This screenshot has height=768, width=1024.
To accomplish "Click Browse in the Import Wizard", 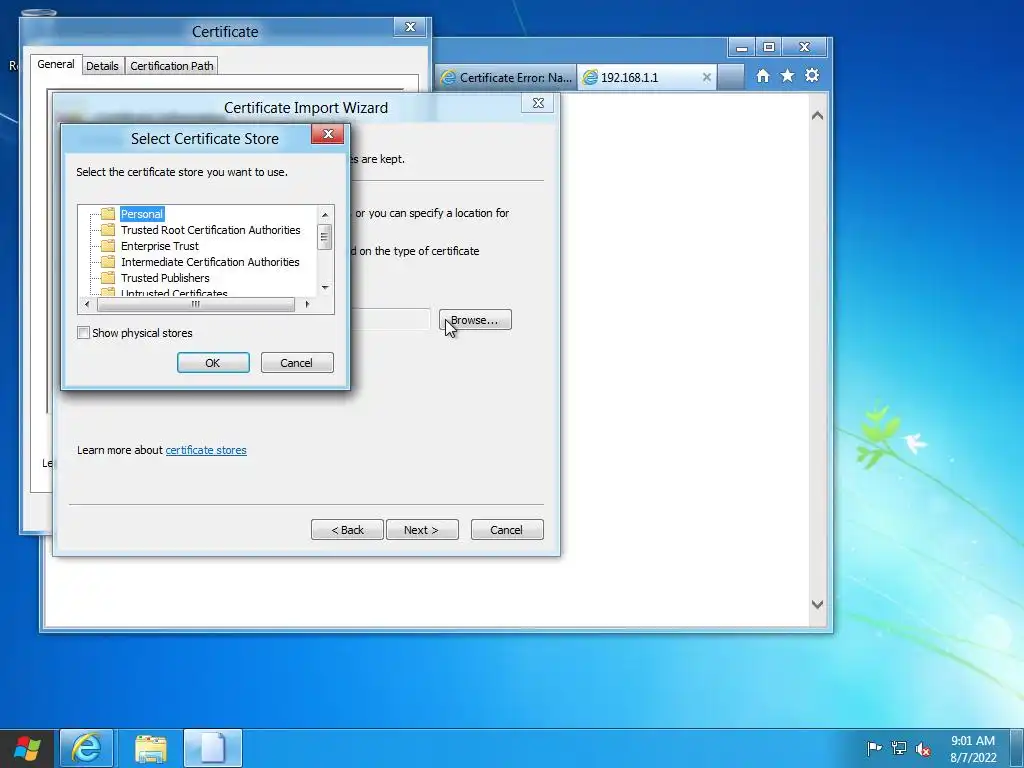I will click(475, 320).
